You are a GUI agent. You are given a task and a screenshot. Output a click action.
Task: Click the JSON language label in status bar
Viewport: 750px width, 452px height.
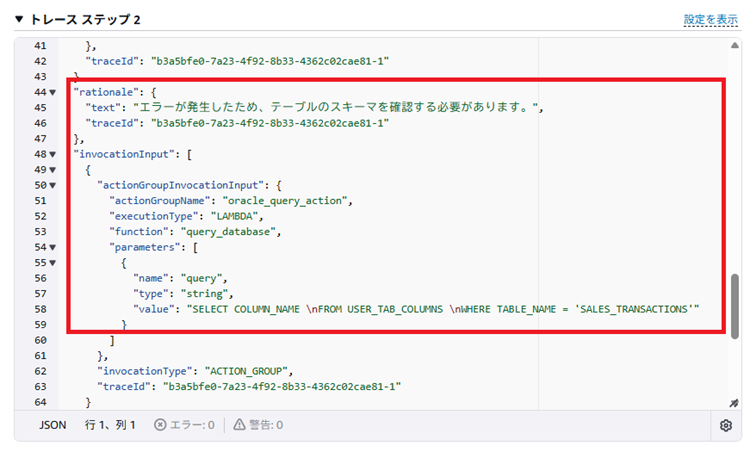point(52,425)
